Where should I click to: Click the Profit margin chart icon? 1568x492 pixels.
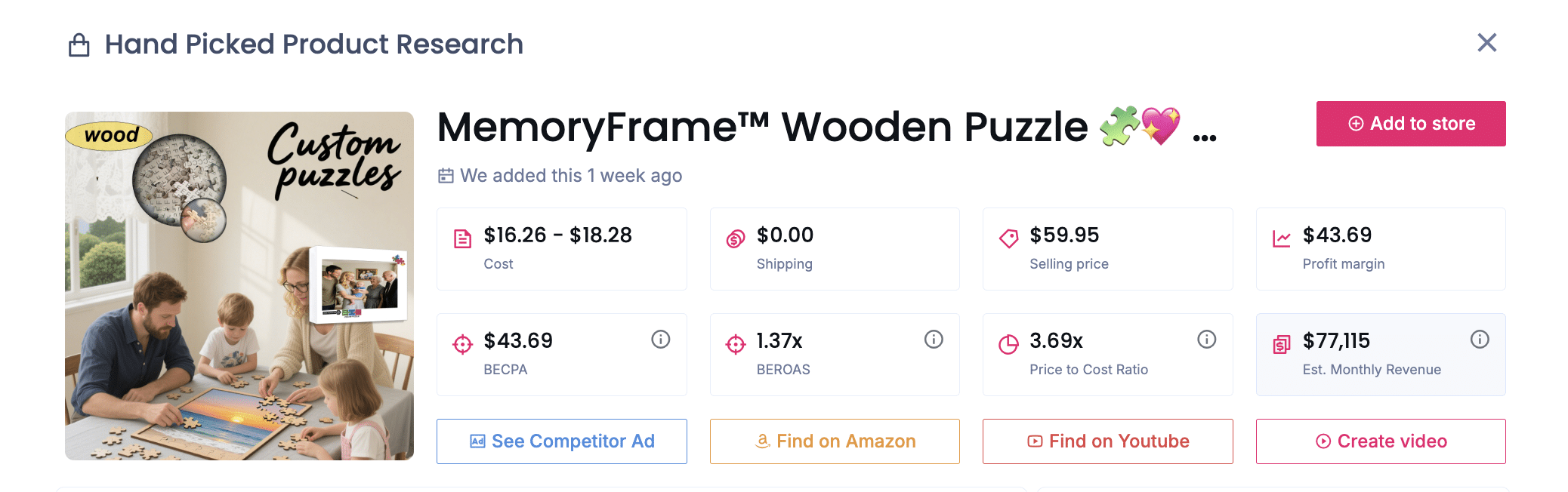[x=1281, y=239]
